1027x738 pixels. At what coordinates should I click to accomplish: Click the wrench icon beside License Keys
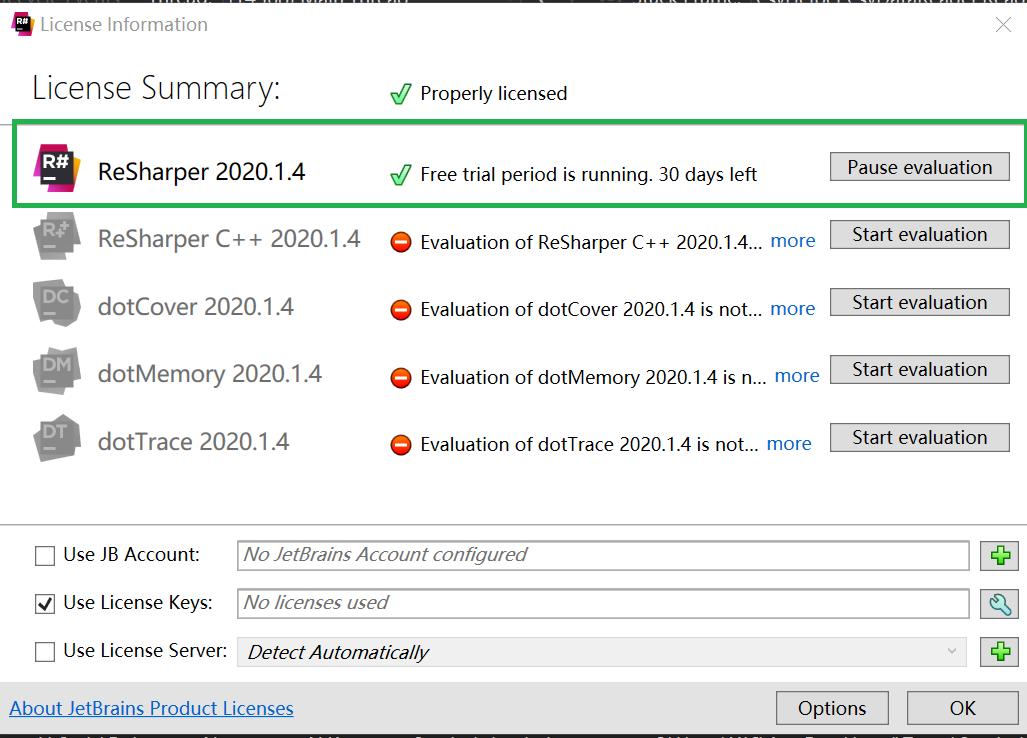coord(999,604)
